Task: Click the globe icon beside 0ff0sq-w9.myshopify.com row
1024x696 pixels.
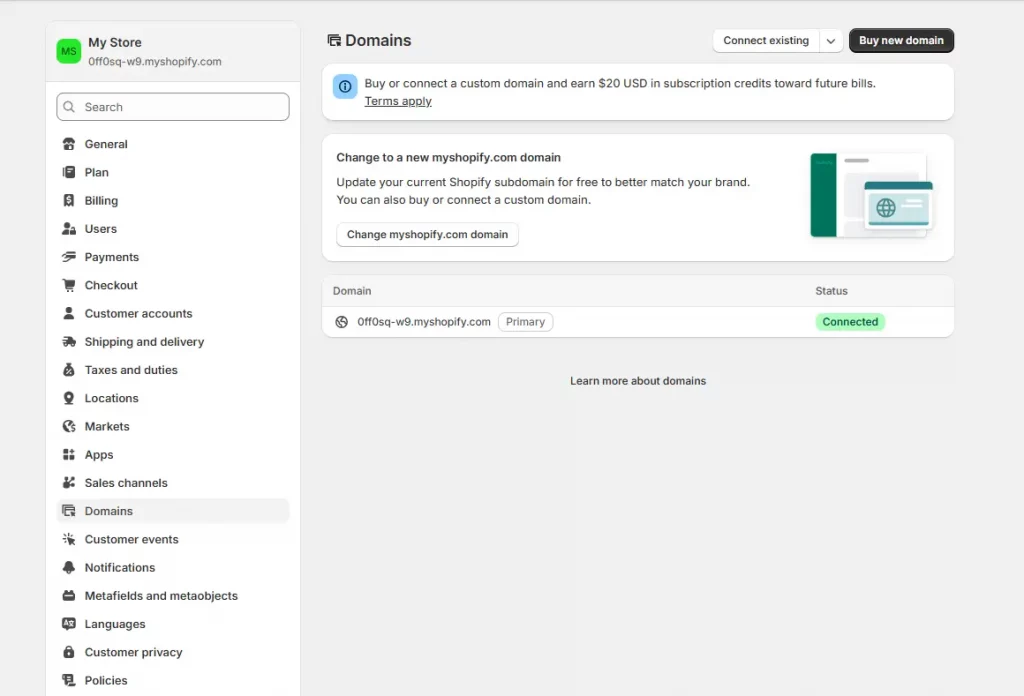Action: point(342,322)
